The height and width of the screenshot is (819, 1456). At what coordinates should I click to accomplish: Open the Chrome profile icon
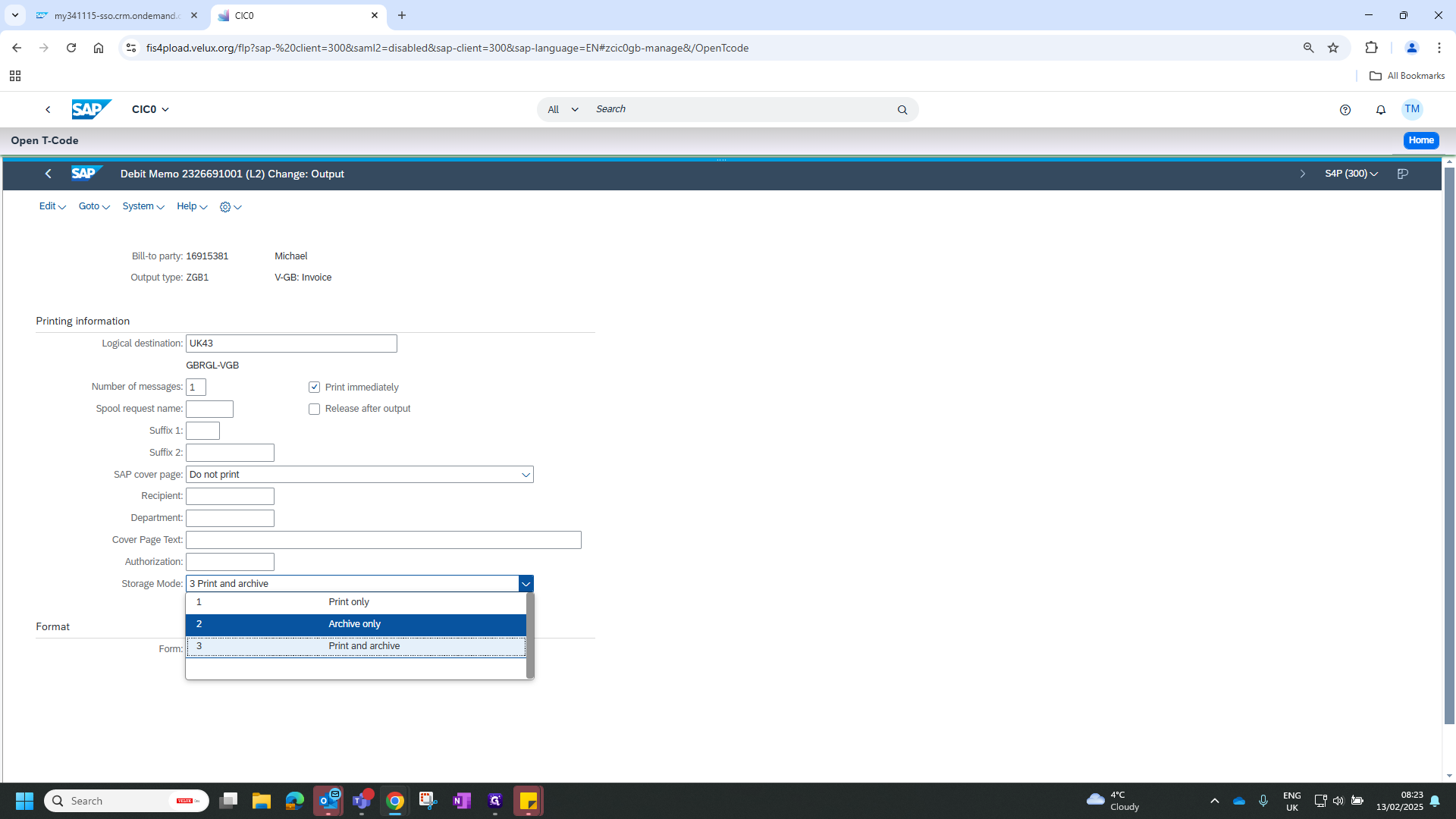[1412, 48]
